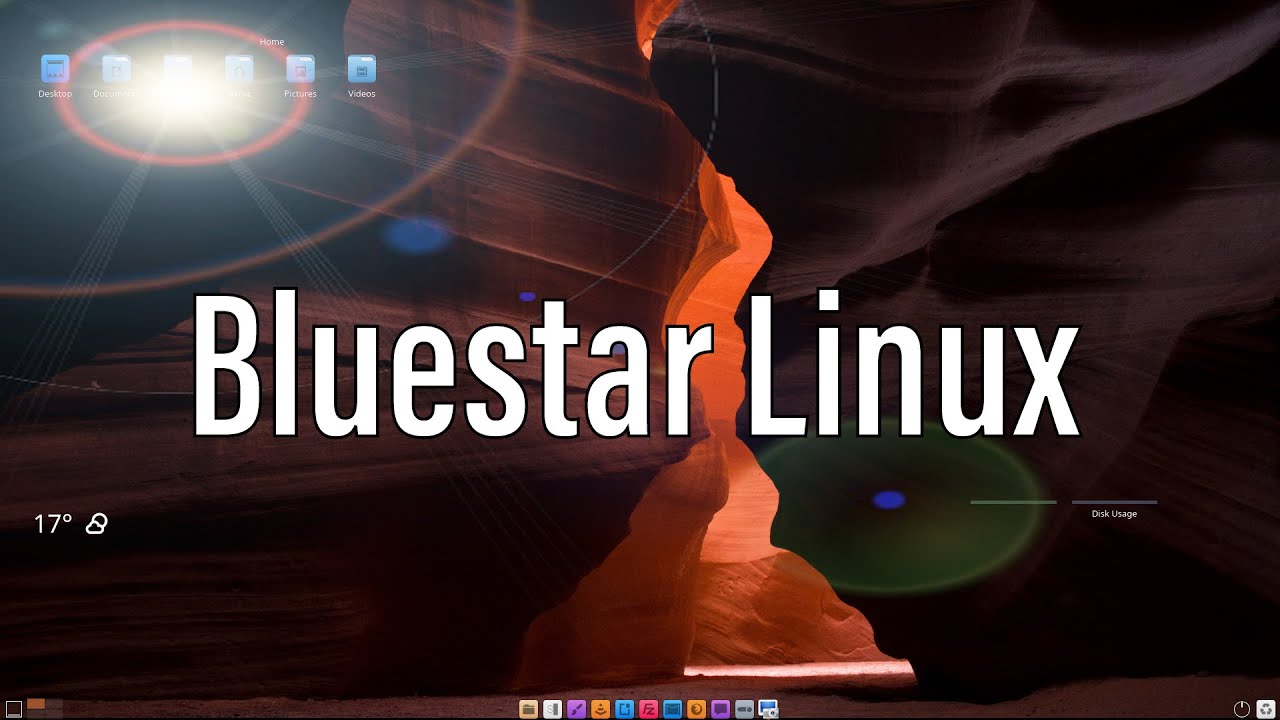
Task: Click the Home folder view title
Action: point(272,42)
